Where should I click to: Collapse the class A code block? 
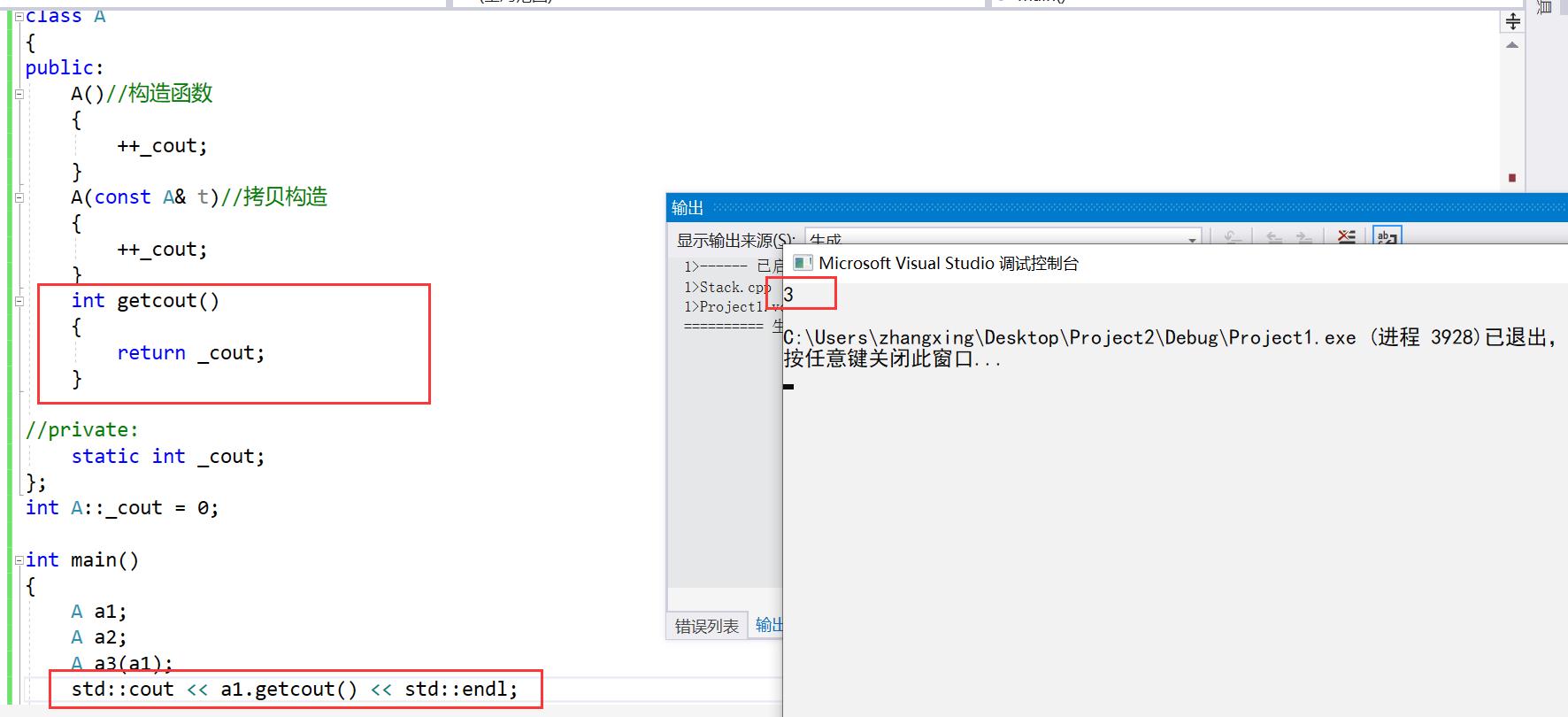click(19, 16)
